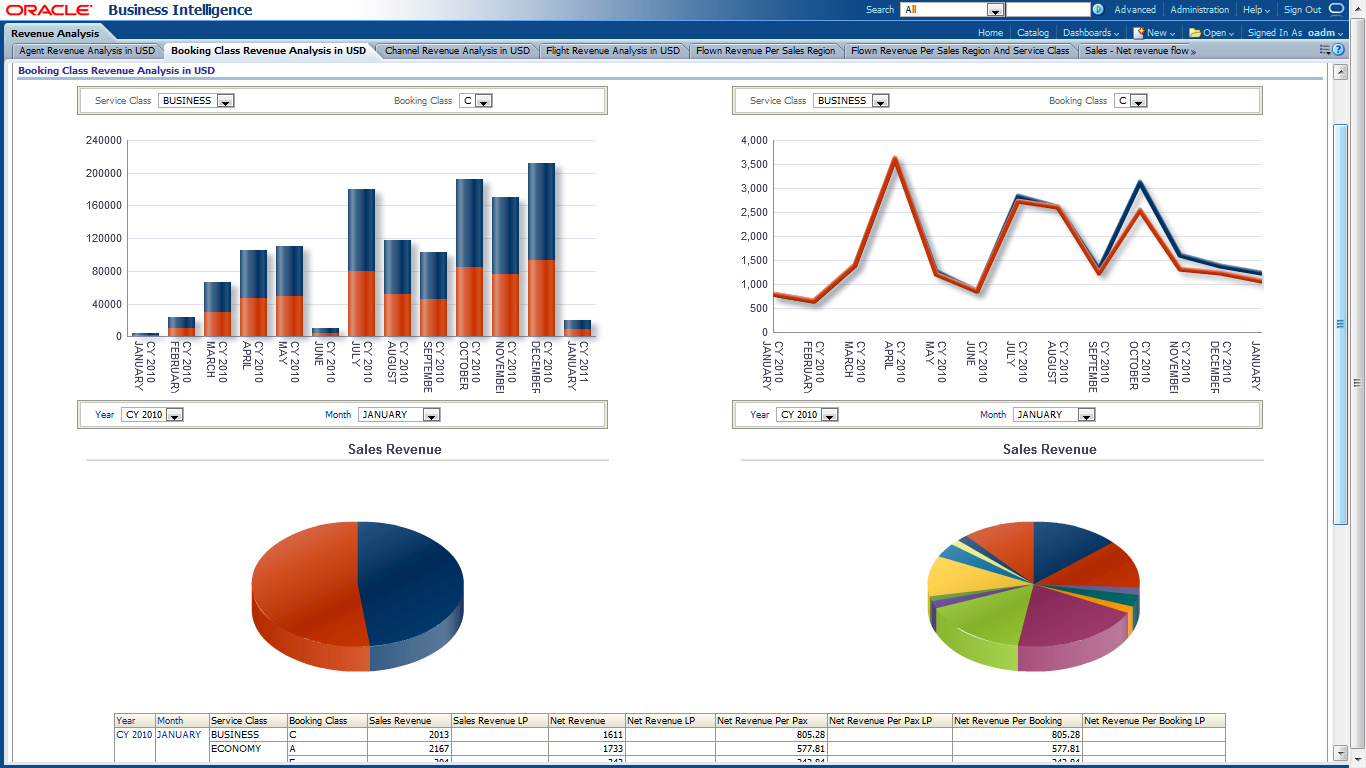Image resolution: width=1366 pixels, height=768 pixels.
Task: Go to the Catalog link
Action: (x=1033, y=33)
